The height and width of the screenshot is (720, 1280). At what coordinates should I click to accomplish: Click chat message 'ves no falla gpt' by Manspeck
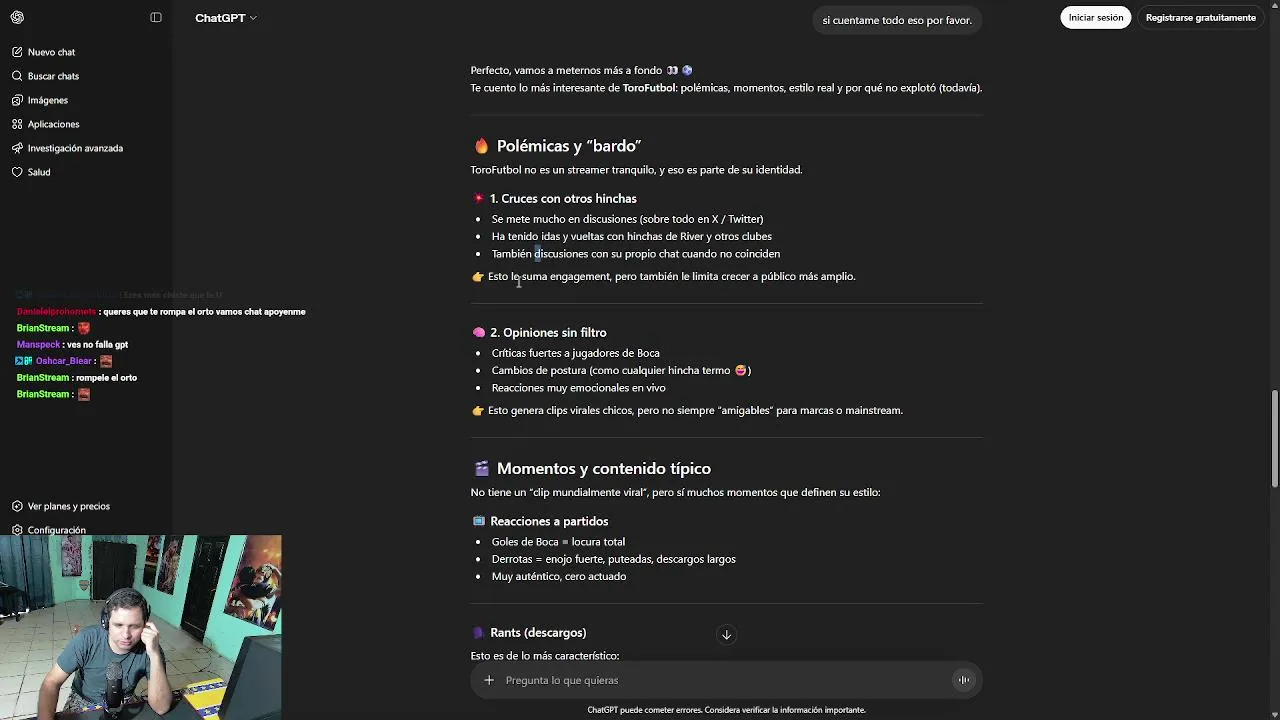(x=97, y=345)
